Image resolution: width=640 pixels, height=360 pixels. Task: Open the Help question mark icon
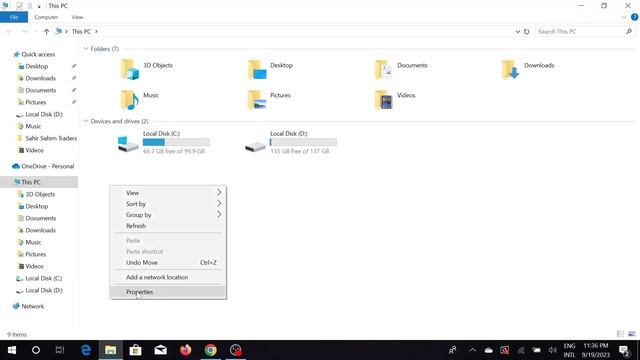[x=634, y=17]
